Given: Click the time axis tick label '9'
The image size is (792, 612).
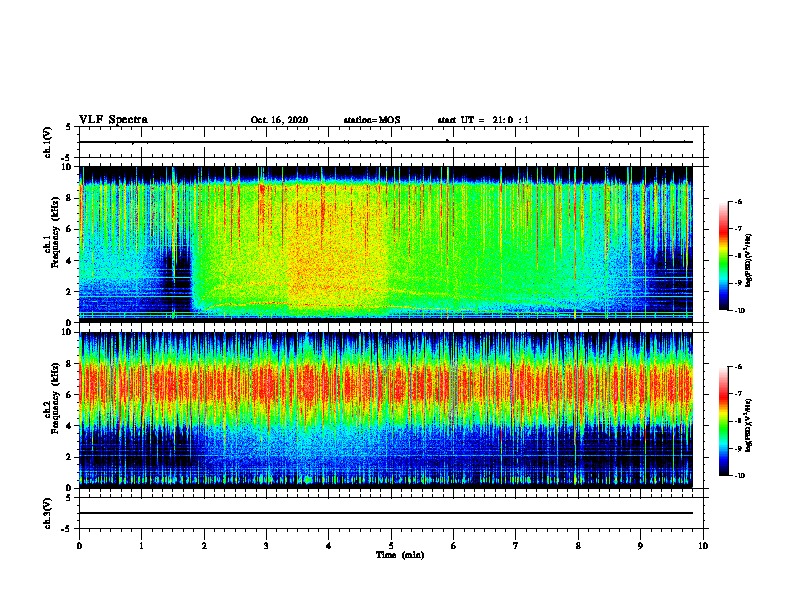Looking at the screenshot, I should tap(640, 546).
